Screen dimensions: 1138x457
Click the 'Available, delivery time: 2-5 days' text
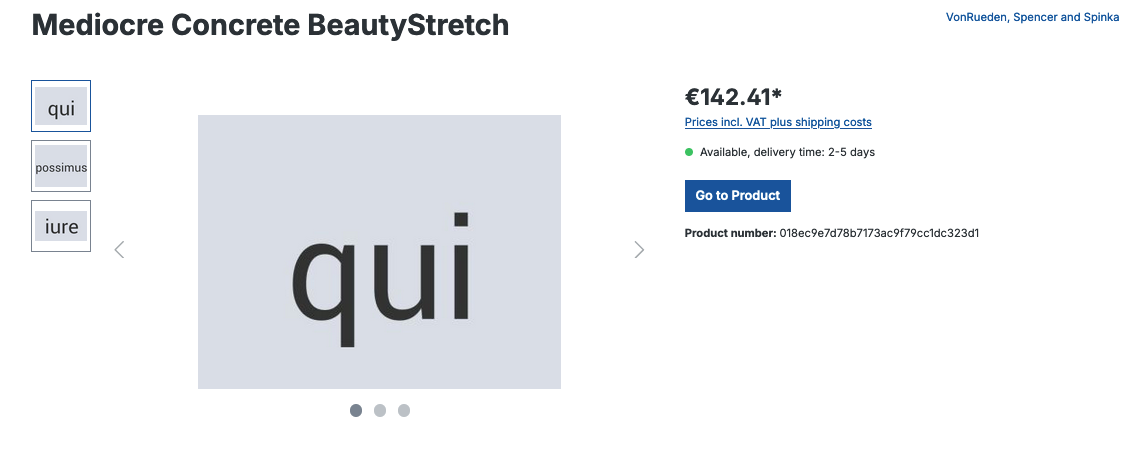[787, 152]
